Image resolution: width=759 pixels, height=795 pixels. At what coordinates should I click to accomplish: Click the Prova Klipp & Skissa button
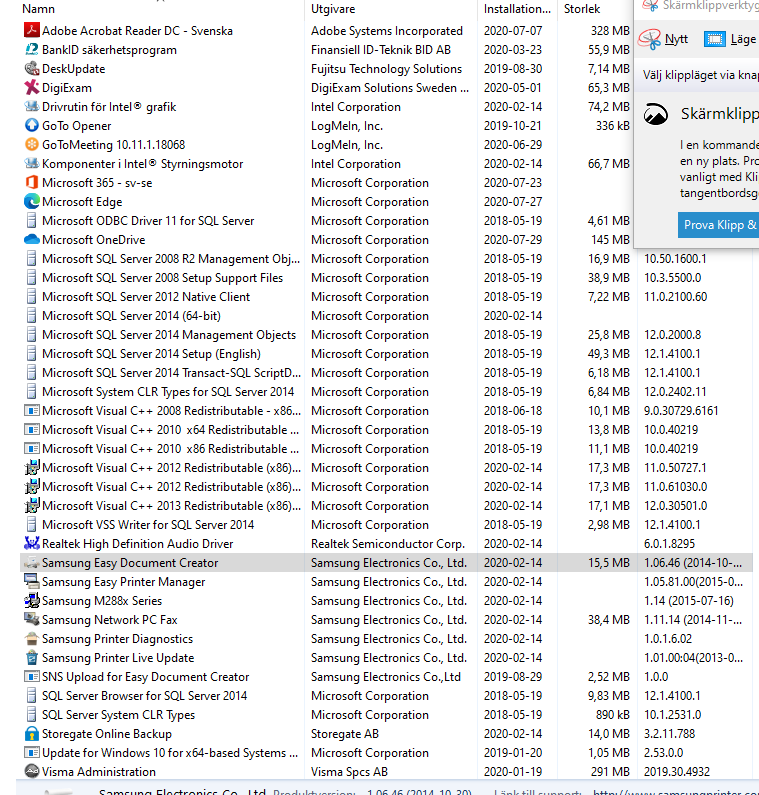point(718,225)
